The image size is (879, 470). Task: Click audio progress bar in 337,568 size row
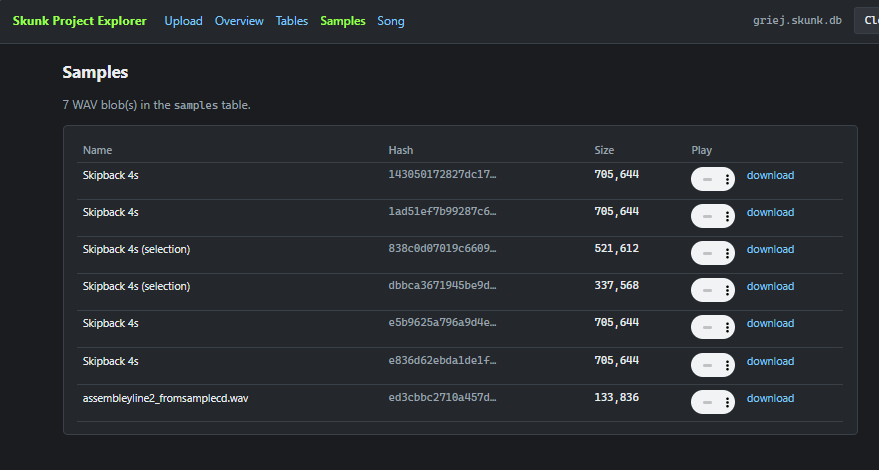[x=707, y=291]
